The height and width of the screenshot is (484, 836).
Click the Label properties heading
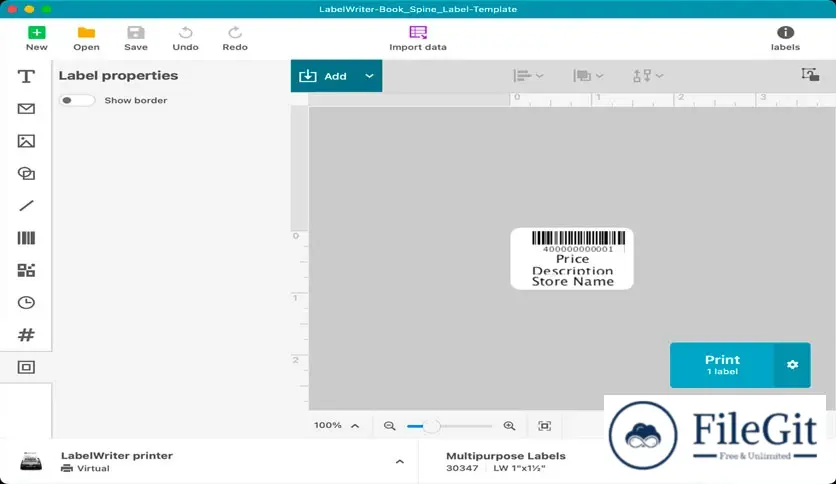click(x=118, y=75)
